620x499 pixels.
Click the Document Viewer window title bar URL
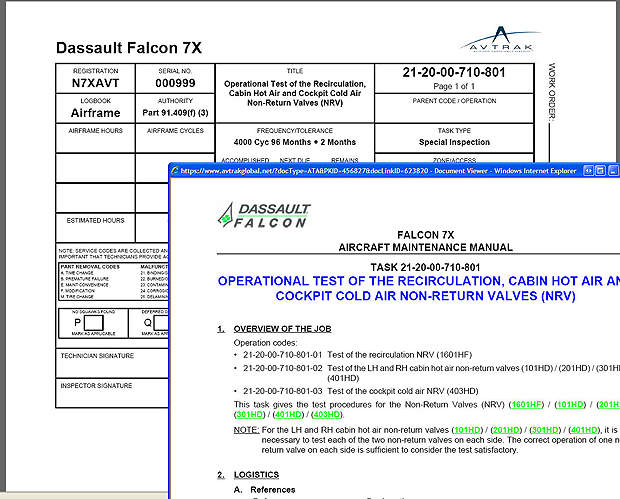pyautogui.click(x=304, y=171)
